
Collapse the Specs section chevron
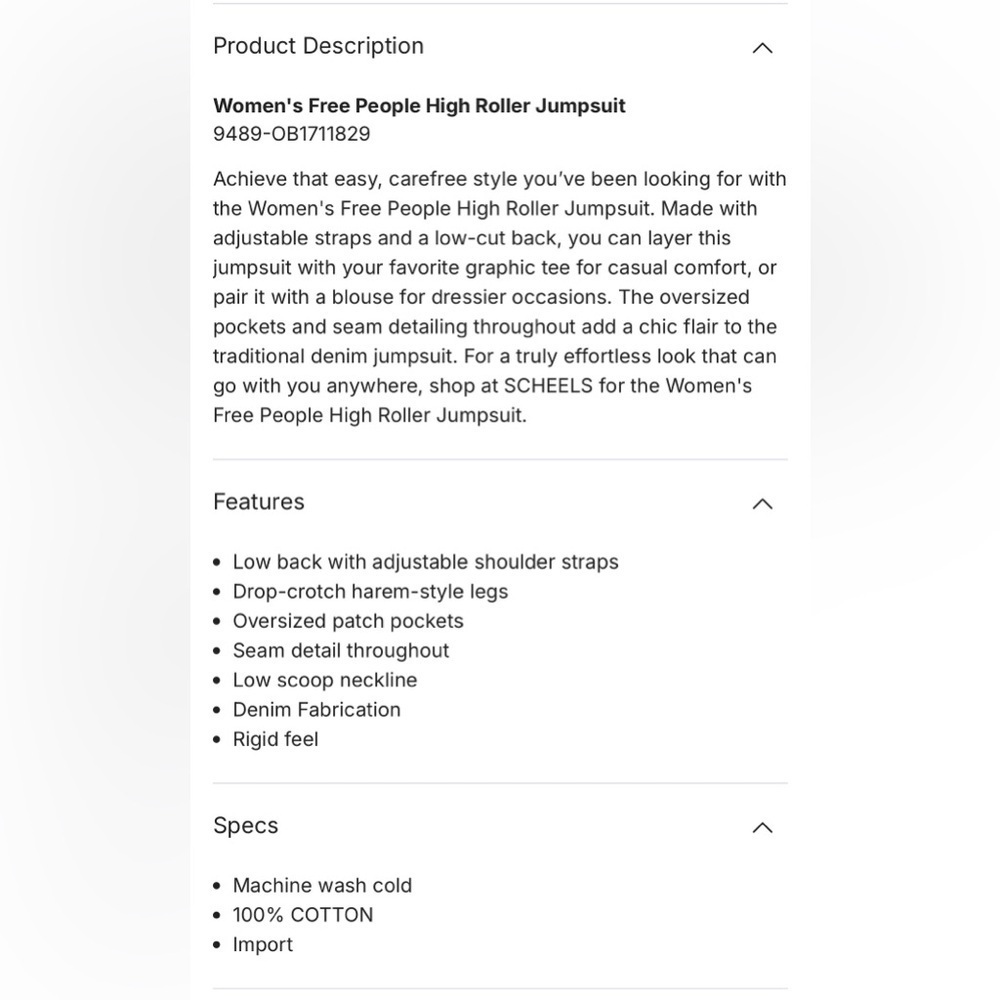point(762,827)
